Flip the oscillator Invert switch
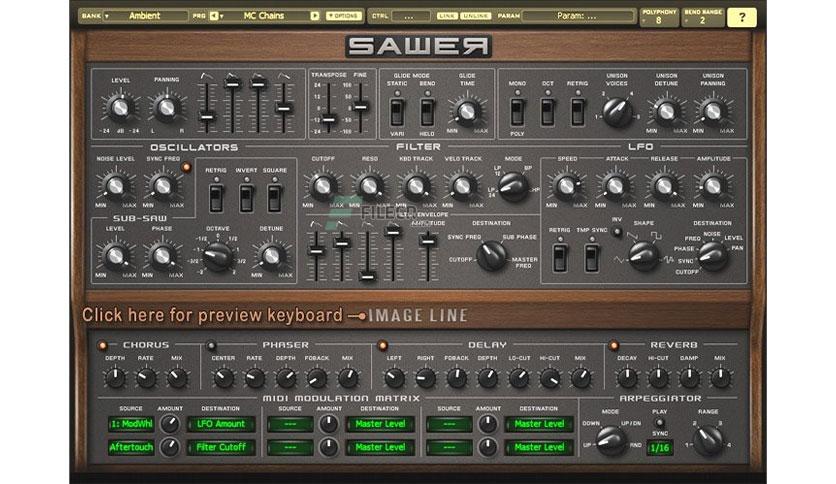The image size is (836, 484). click(246, 197)
